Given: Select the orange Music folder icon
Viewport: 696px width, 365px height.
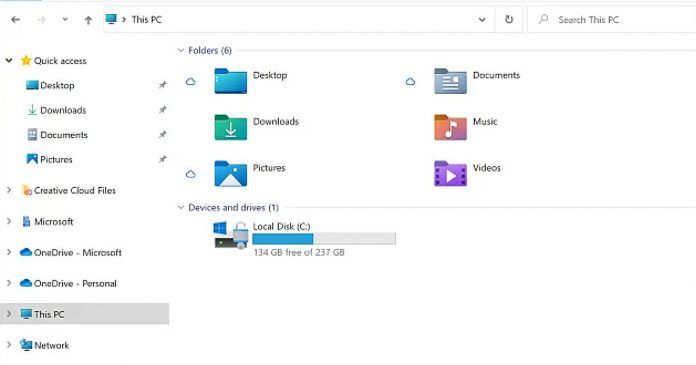Looking at the screenshot, I should [450, 127].
